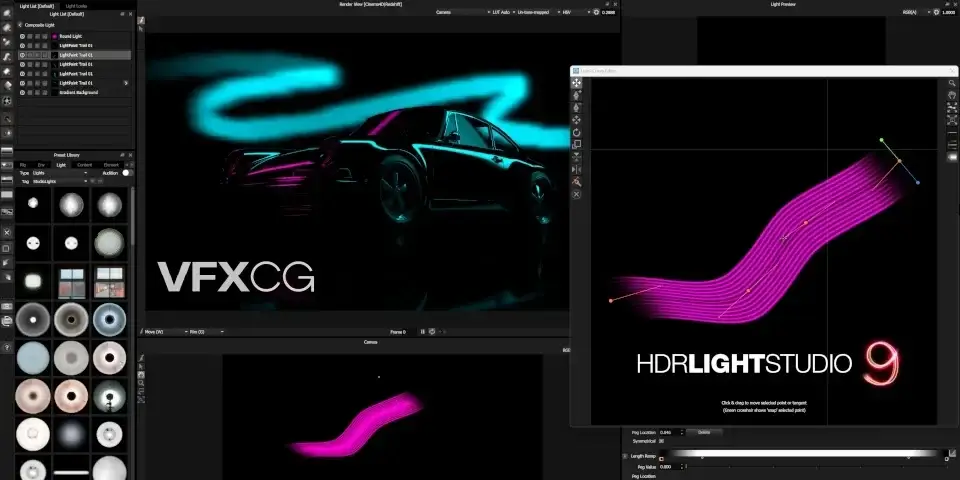The width and height of the screenshot is (960, 480).
Task: Toggle visibility of Round Light
Action: [22, 36]
